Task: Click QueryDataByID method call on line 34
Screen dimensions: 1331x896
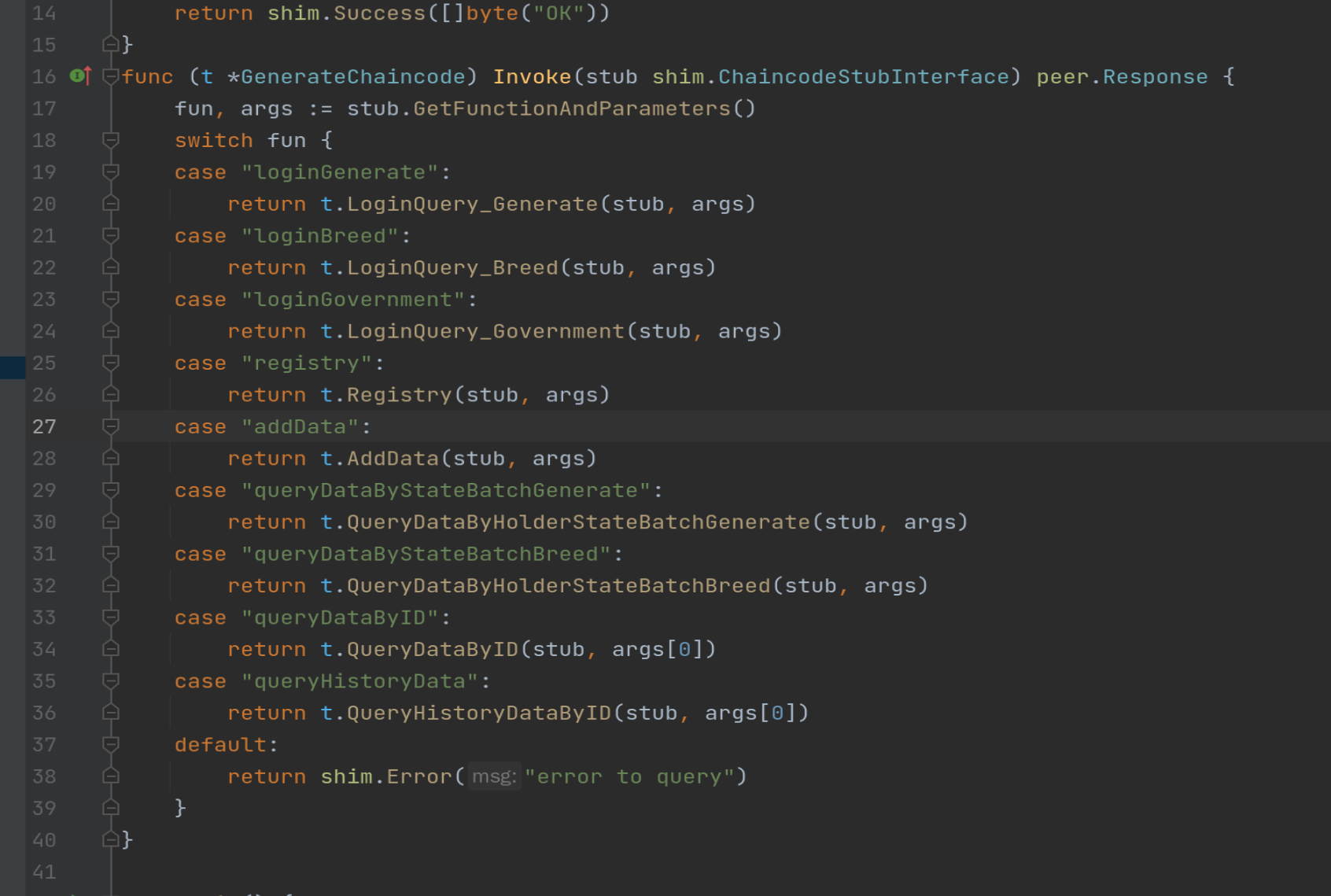Action: coord(433,650)
